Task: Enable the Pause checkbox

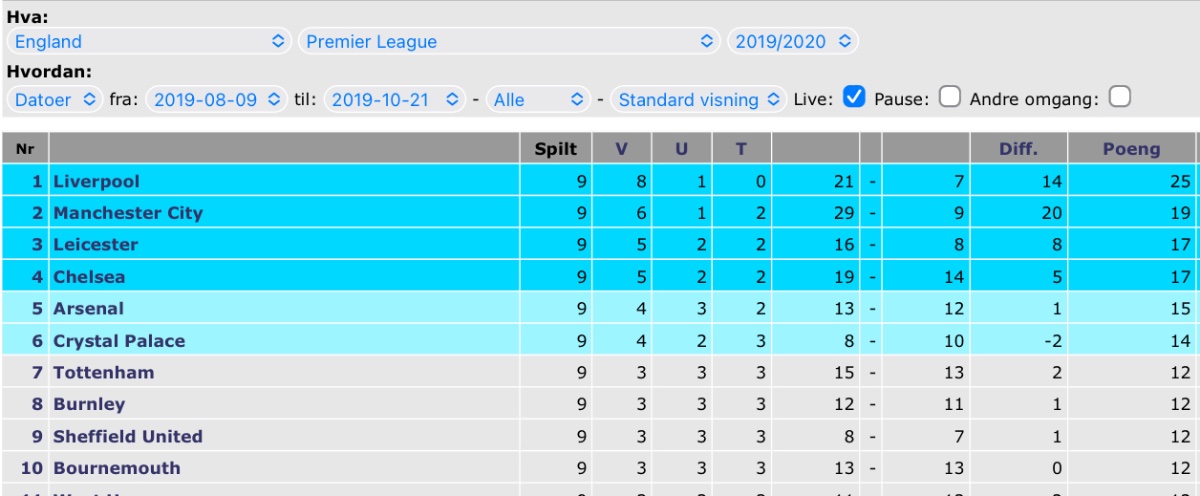Action: (950, 97)
